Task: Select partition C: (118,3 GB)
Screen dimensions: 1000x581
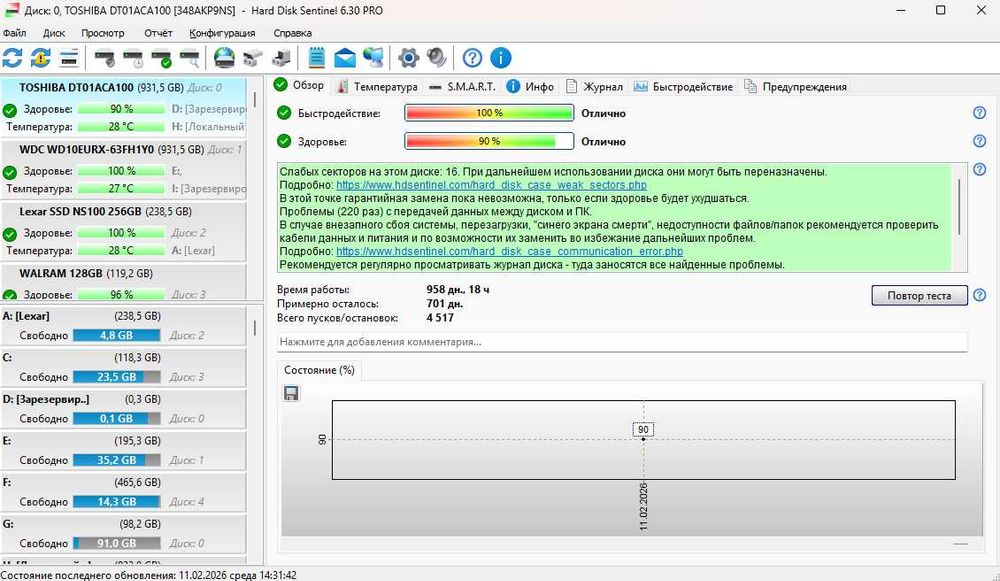Action: [123, 367]
